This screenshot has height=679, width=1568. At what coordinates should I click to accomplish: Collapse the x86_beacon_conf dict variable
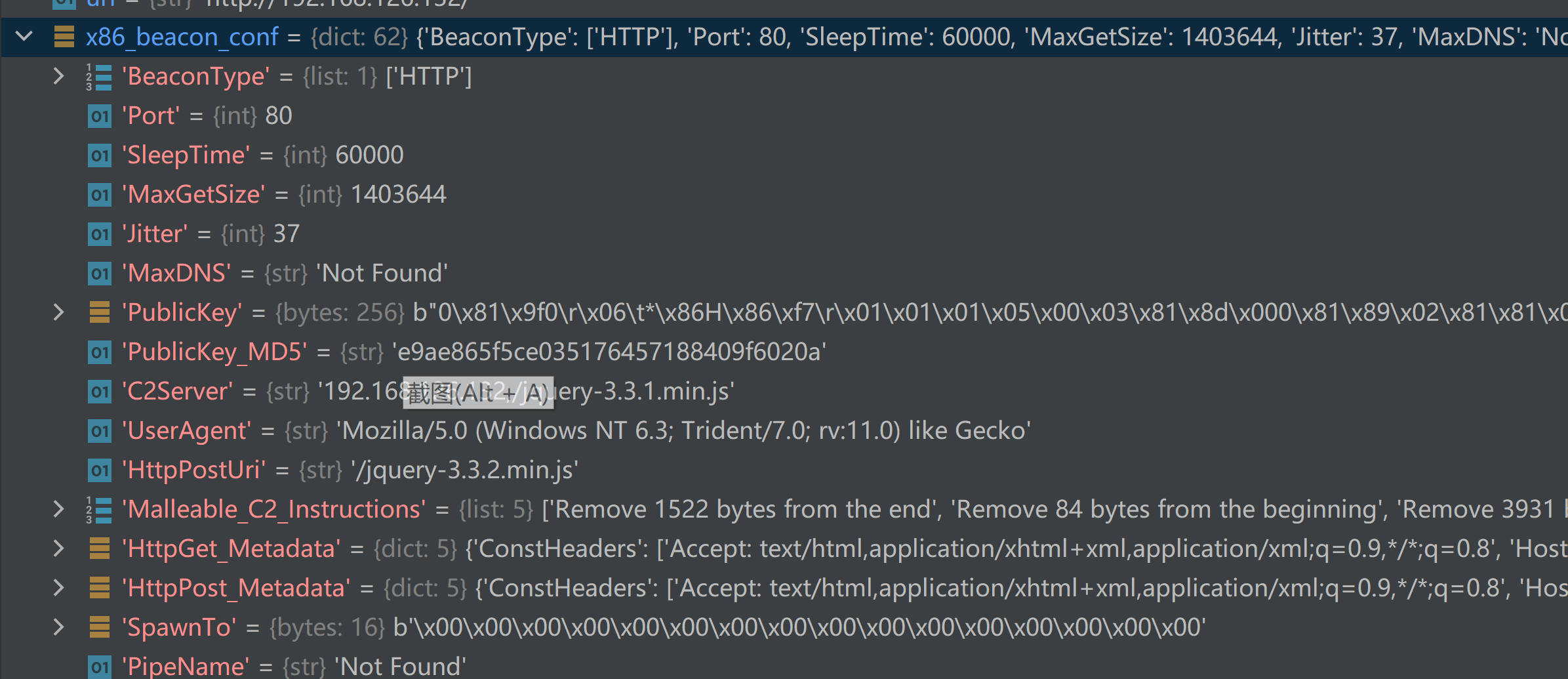point(24,37)
